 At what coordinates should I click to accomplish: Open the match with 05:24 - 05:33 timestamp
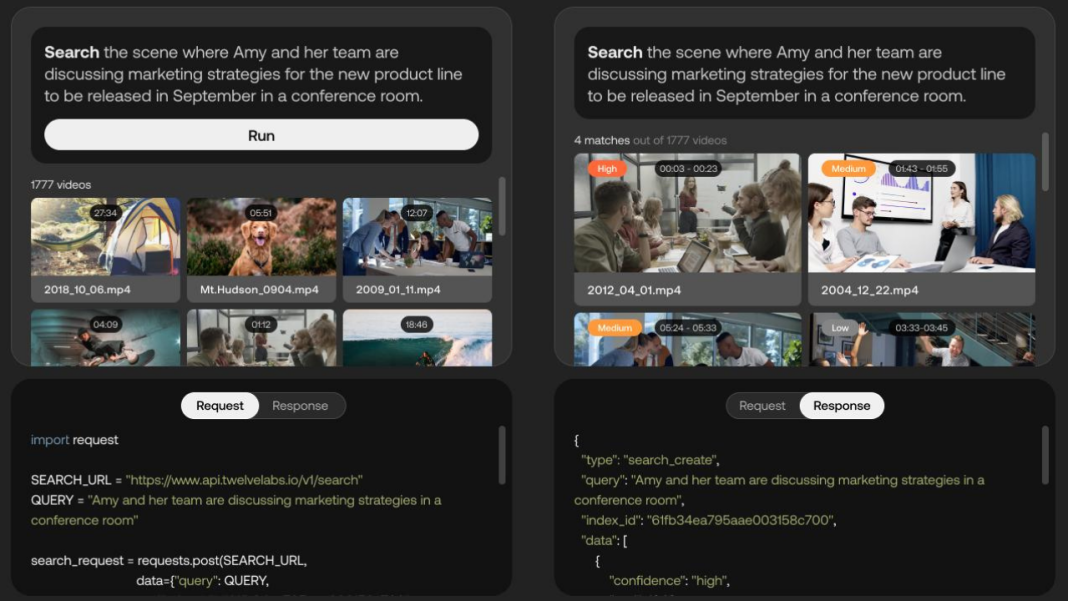pyautogui.click(x=687, y=339)
